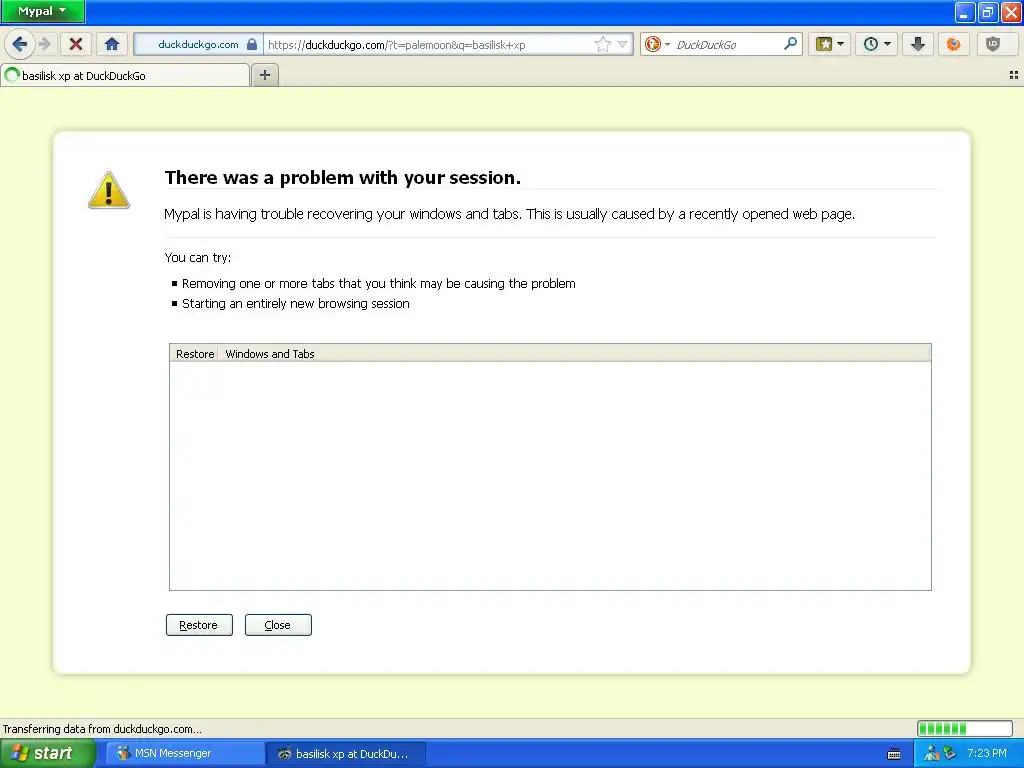Click the basilisk xp taskbar button
Screen dimensions: 1024x768
[346, 753]
